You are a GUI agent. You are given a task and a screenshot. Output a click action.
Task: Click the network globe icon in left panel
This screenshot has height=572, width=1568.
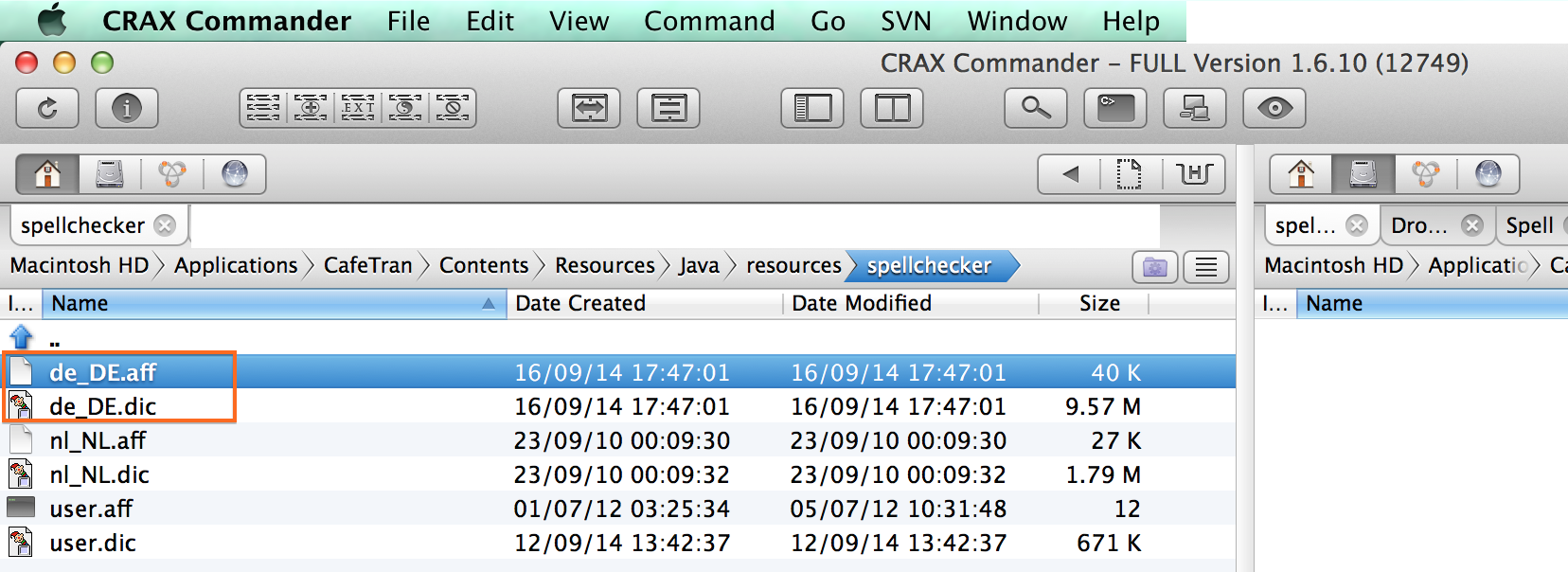(235, 174)
